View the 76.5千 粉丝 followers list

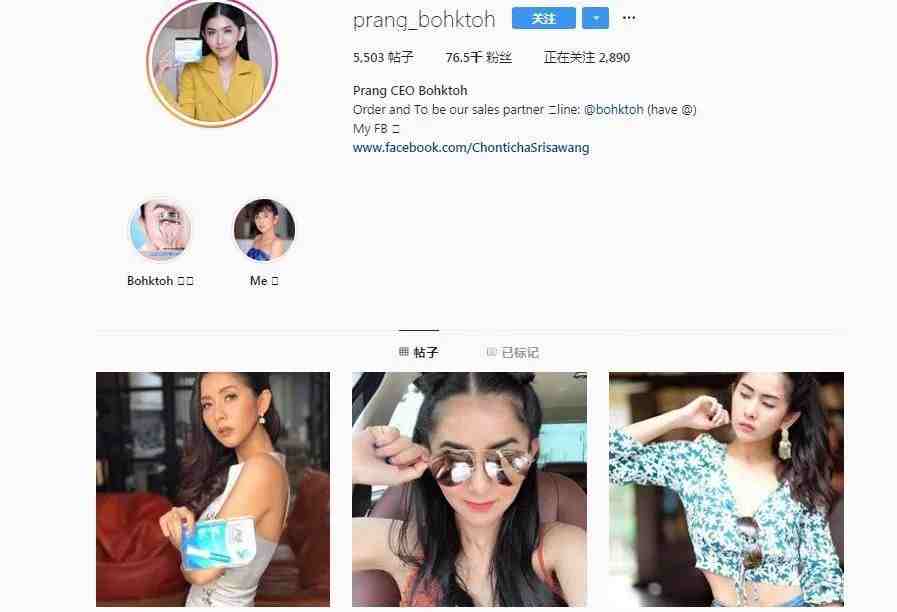(x=478, y=57)
